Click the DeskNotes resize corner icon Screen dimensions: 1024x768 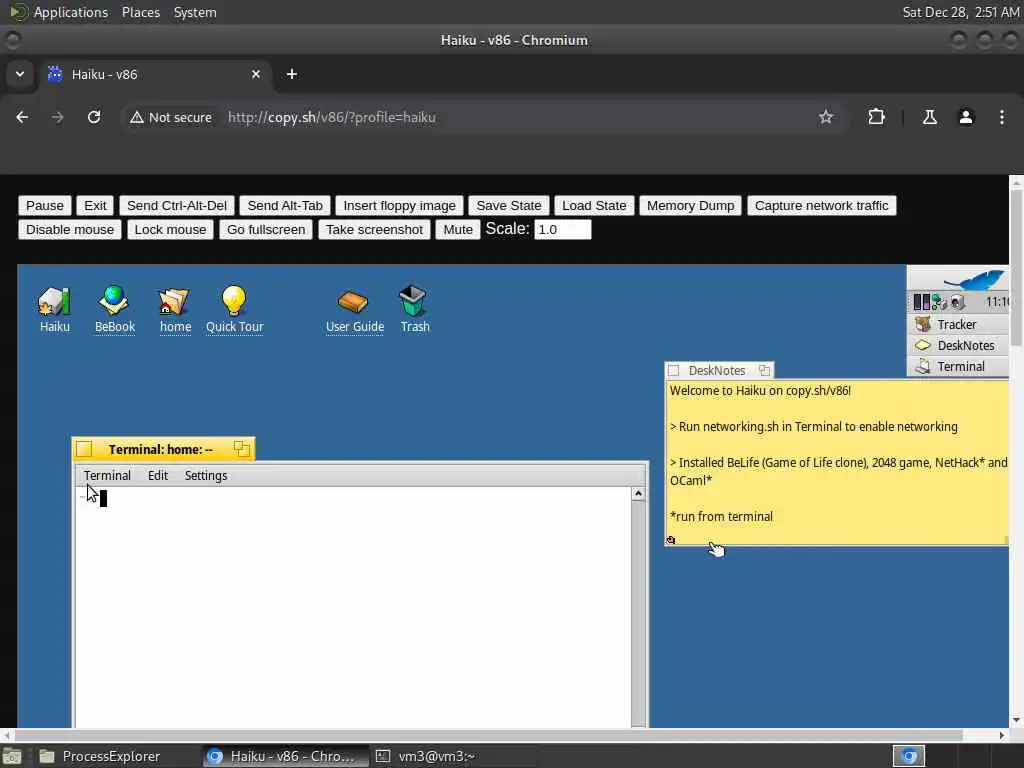click(670, 539)
